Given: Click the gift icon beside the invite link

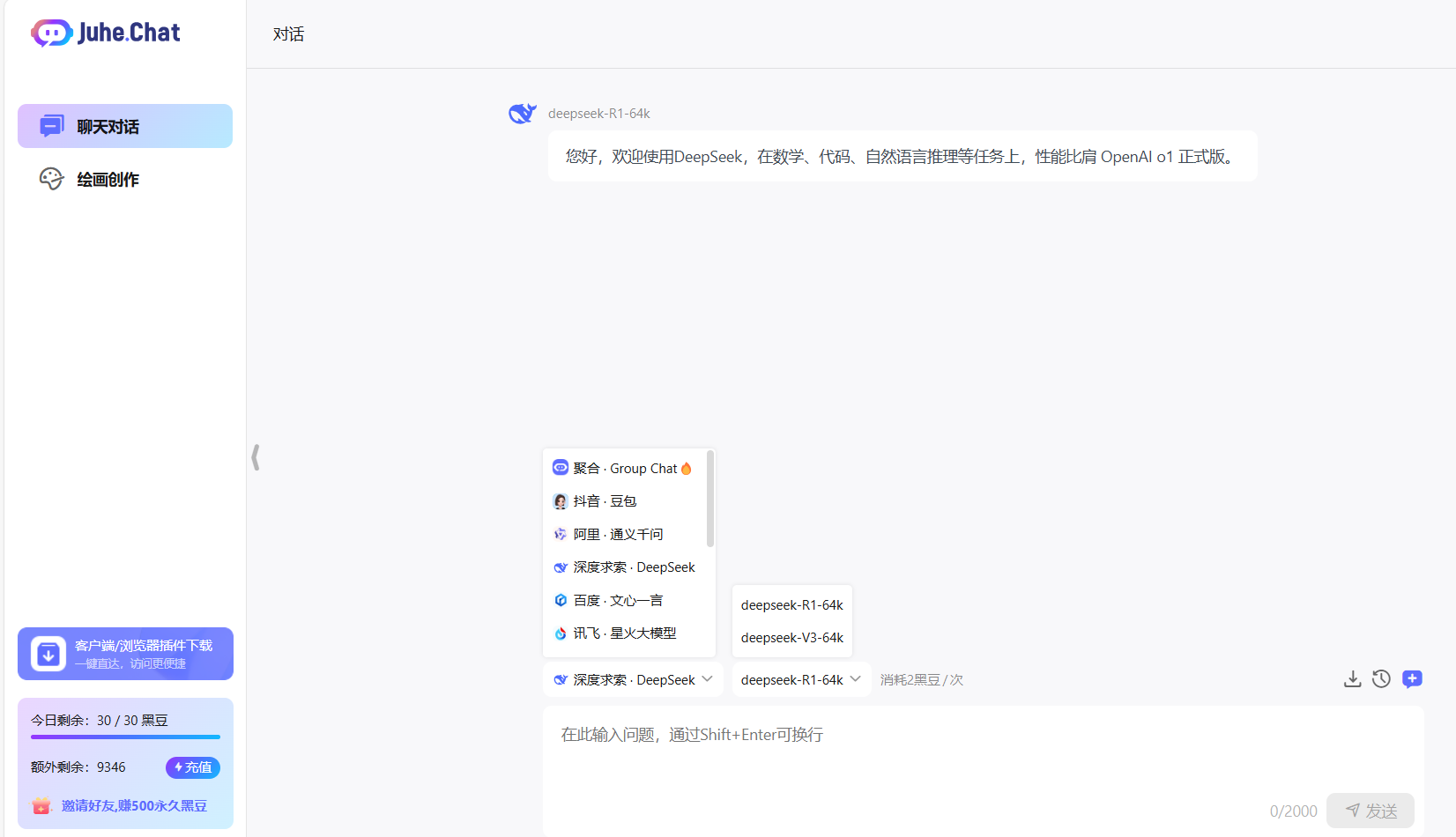Looking at the screenshot, I should tap(41, 805).
